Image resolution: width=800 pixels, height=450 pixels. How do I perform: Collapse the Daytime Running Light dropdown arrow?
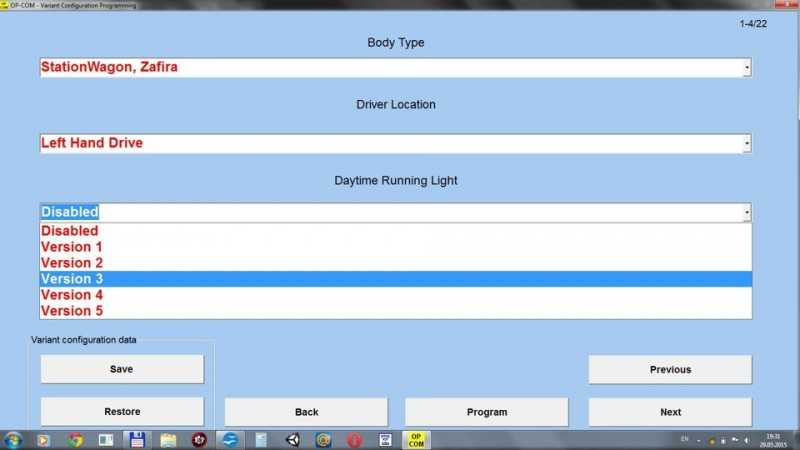tap(747, 212)
